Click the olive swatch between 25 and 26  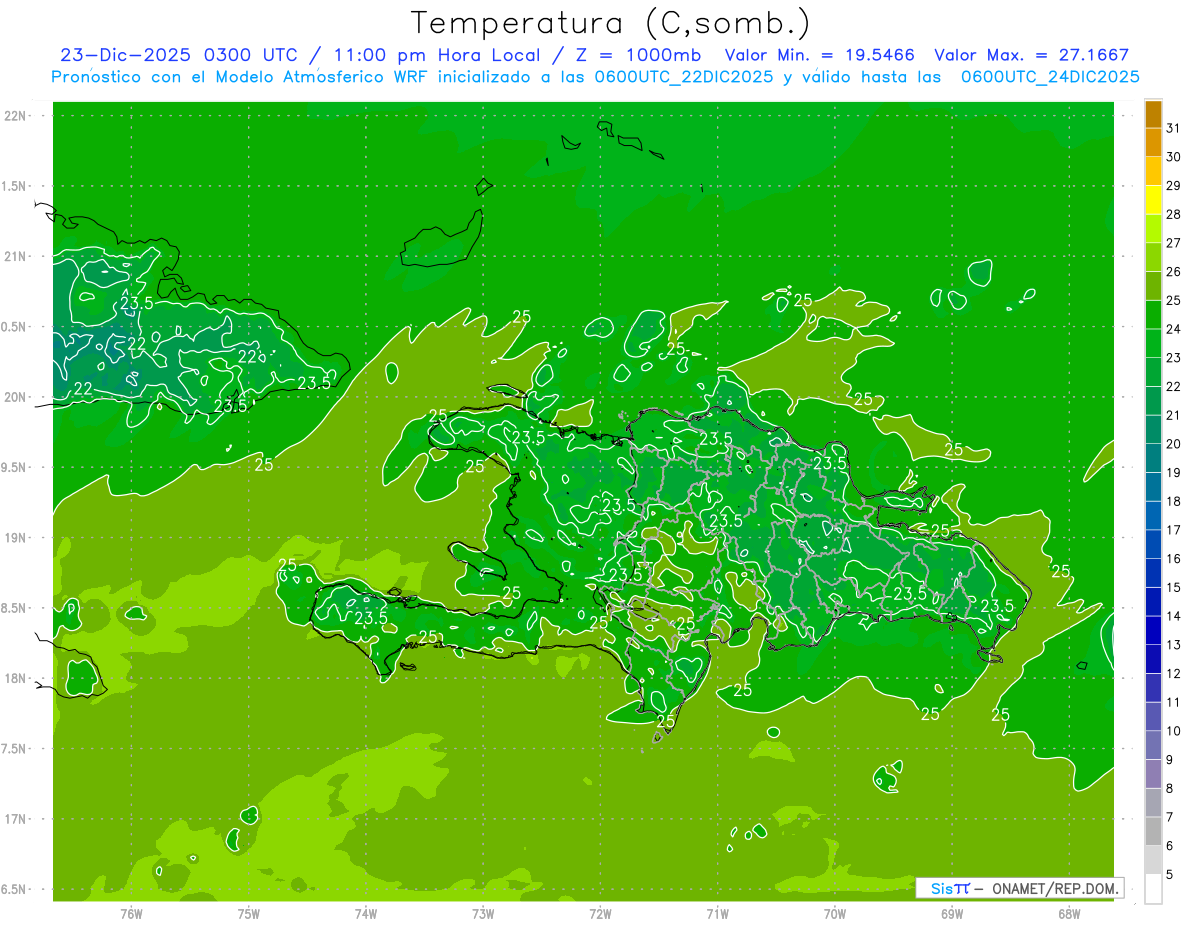coord(1153,286)
